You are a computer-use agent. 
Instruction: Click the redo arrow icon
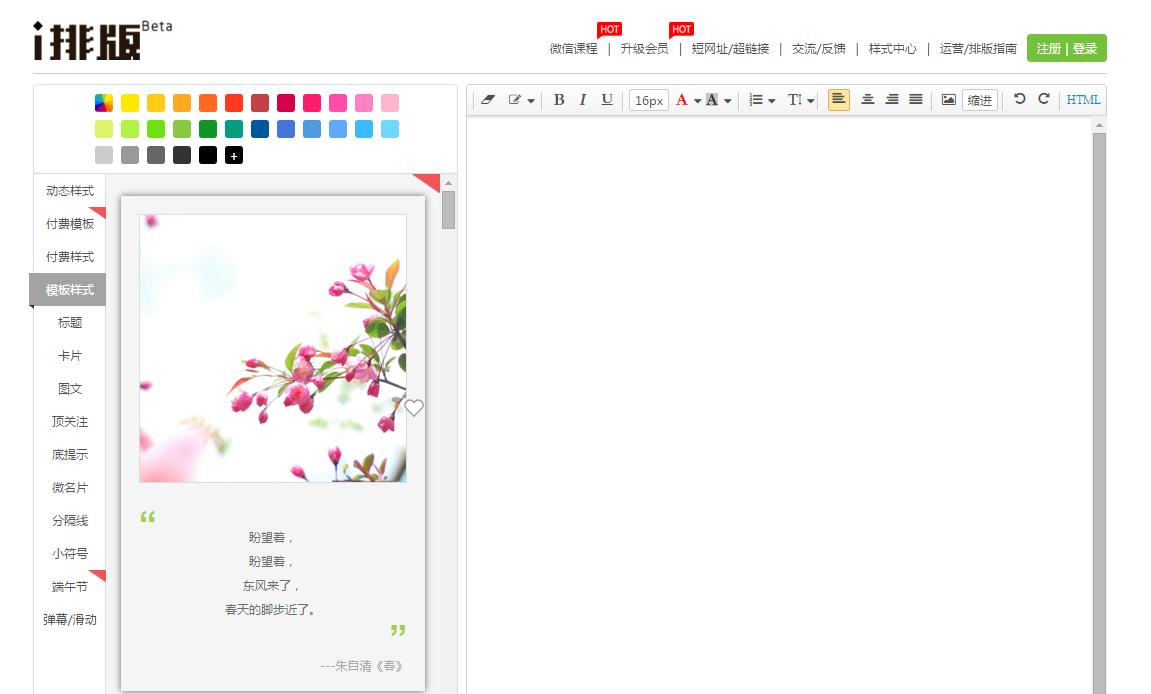(x=1043, y=99)
